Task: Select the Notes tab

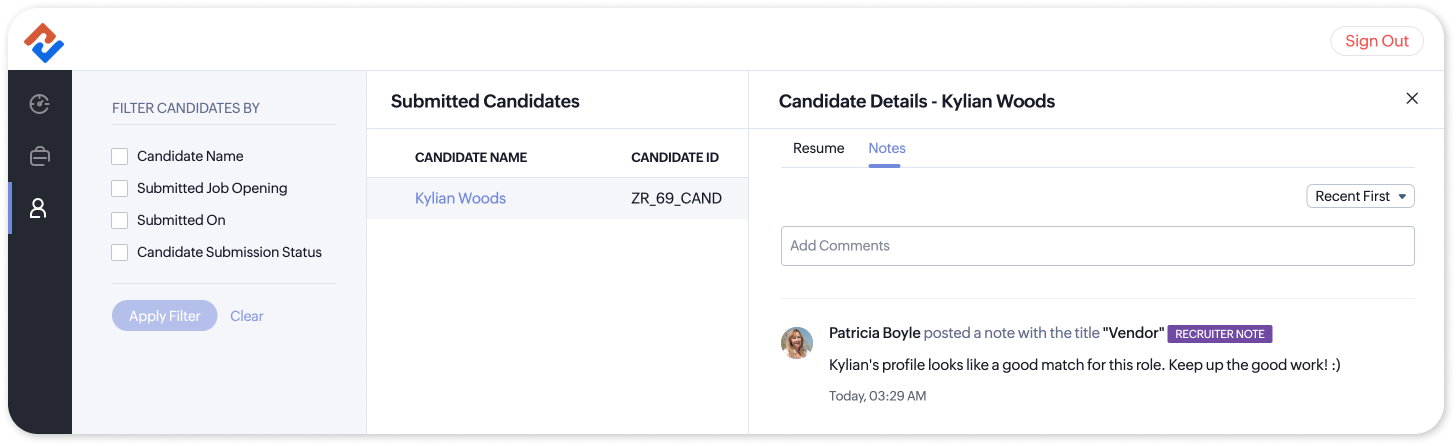Action: pos(887,148)
